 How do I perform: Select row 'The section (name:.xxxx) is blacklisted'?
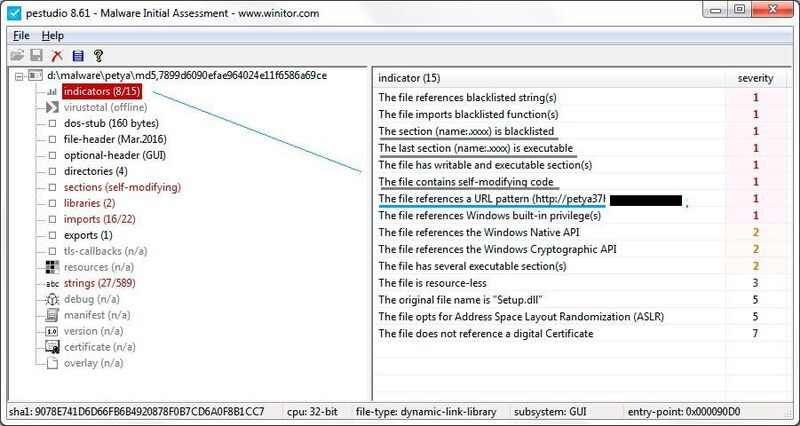coord(580,131)
